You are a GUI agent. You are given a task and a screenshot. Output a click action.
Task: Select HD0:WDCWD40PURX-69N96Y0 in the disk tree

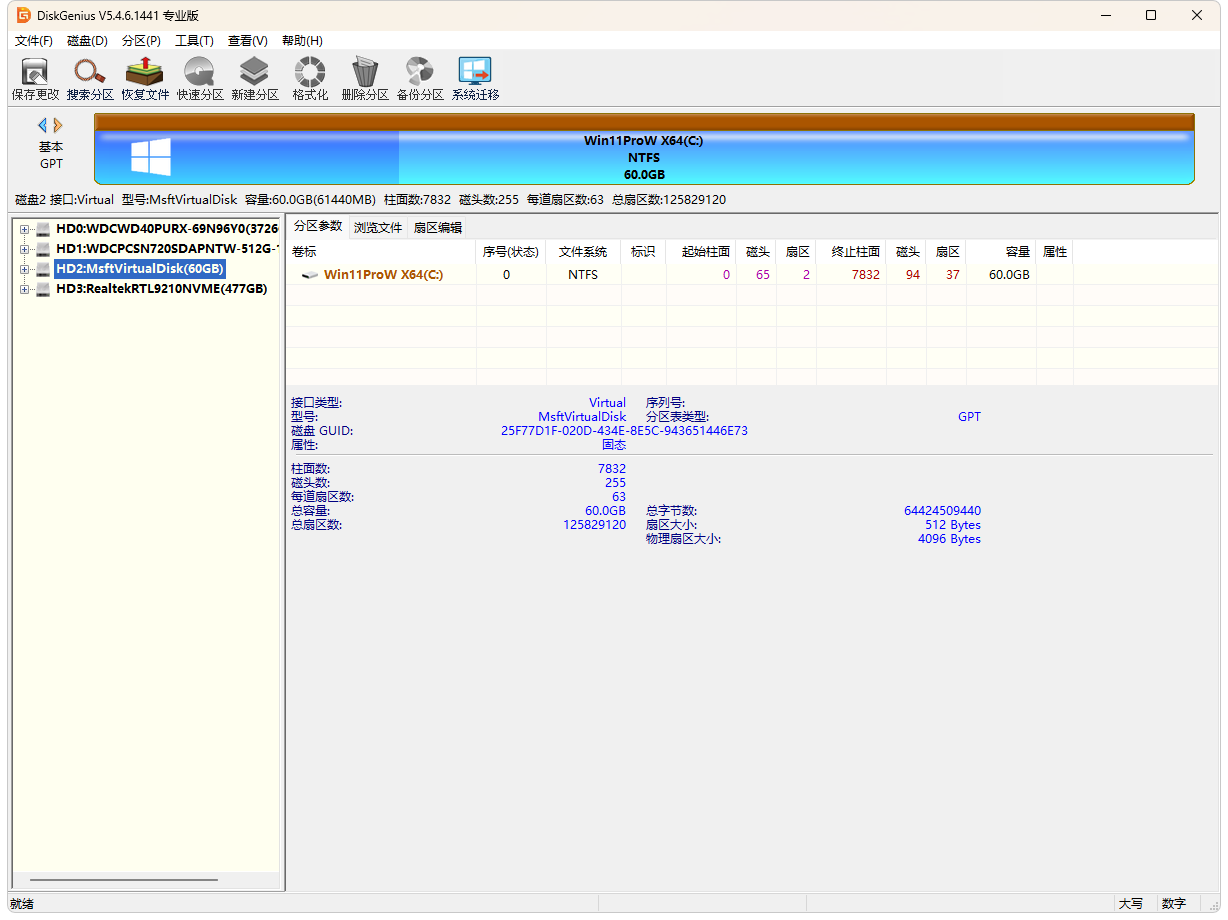tap(167, 229)
